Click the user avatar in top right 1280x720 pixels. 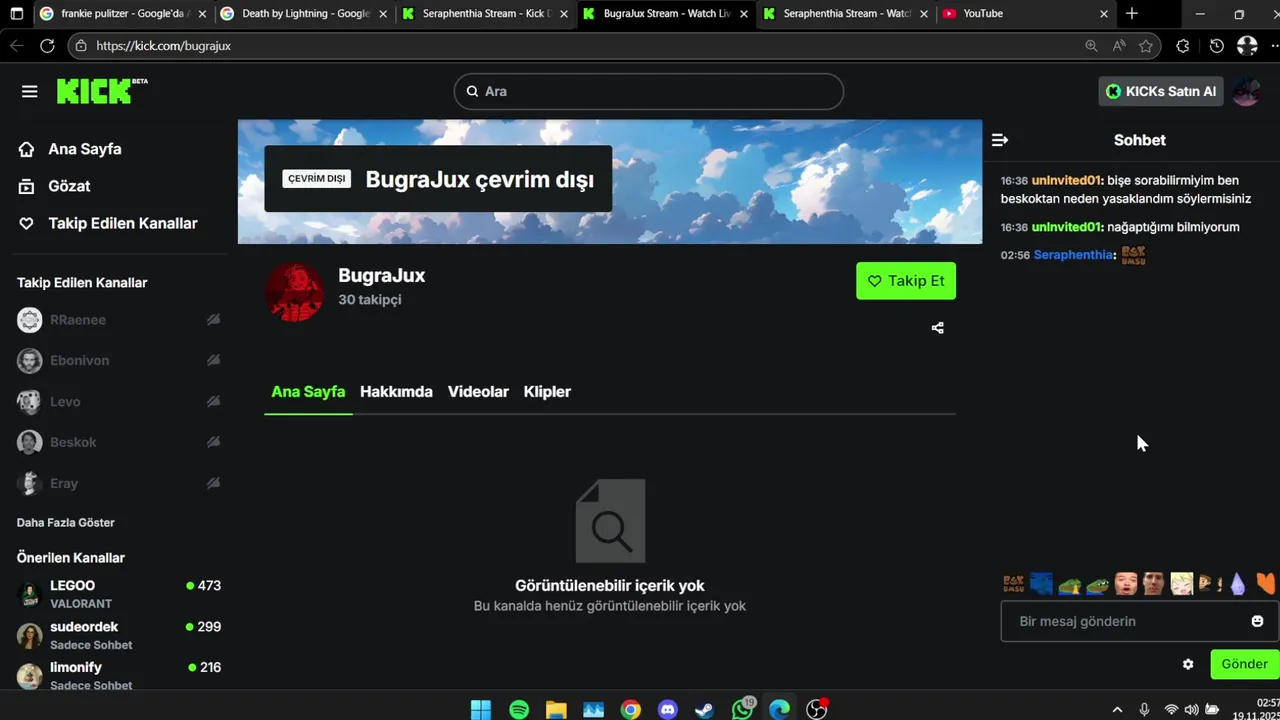pyautogui.click(x=1246, y=91)
